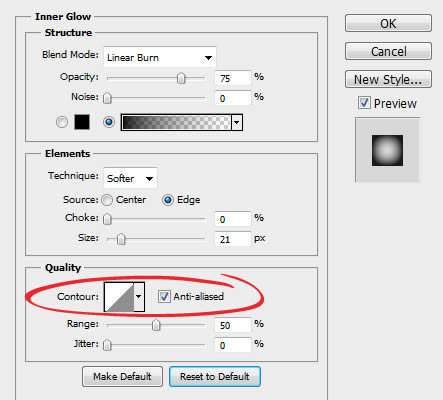The width and height of the screenshot is (443, 400).
Task: Toggle the Anti-aliased checkbox
Action: 164,296
